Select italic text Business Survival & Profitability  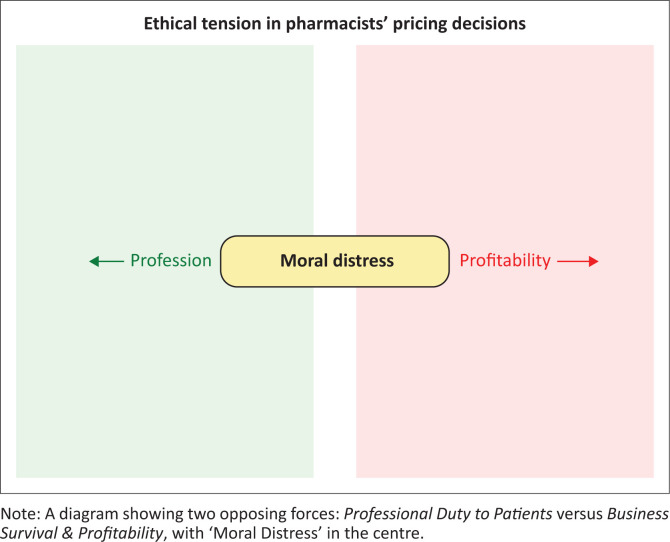point(335,523)
